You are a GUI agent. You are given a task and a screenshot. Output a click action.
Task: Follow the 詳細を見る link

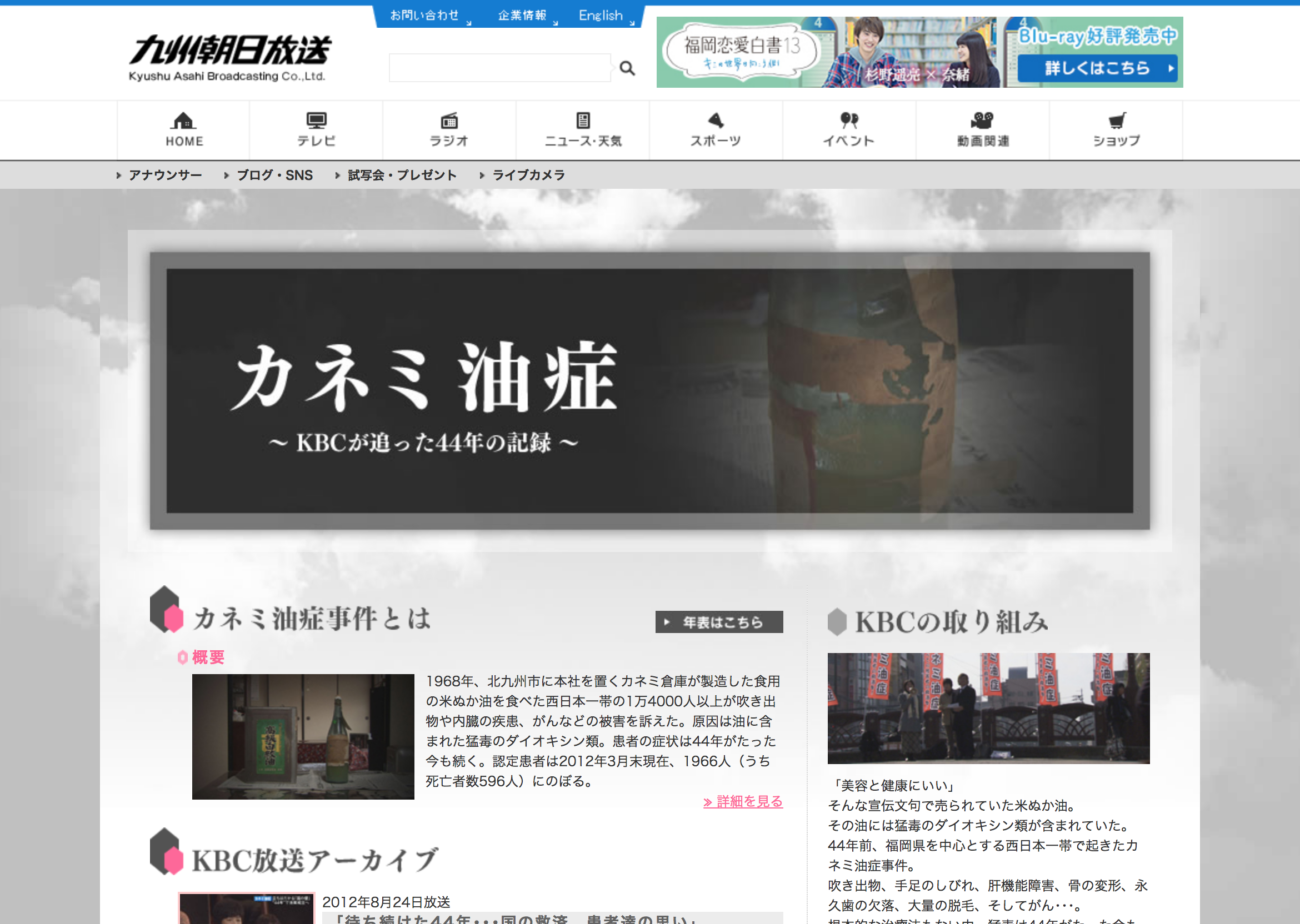743,802
